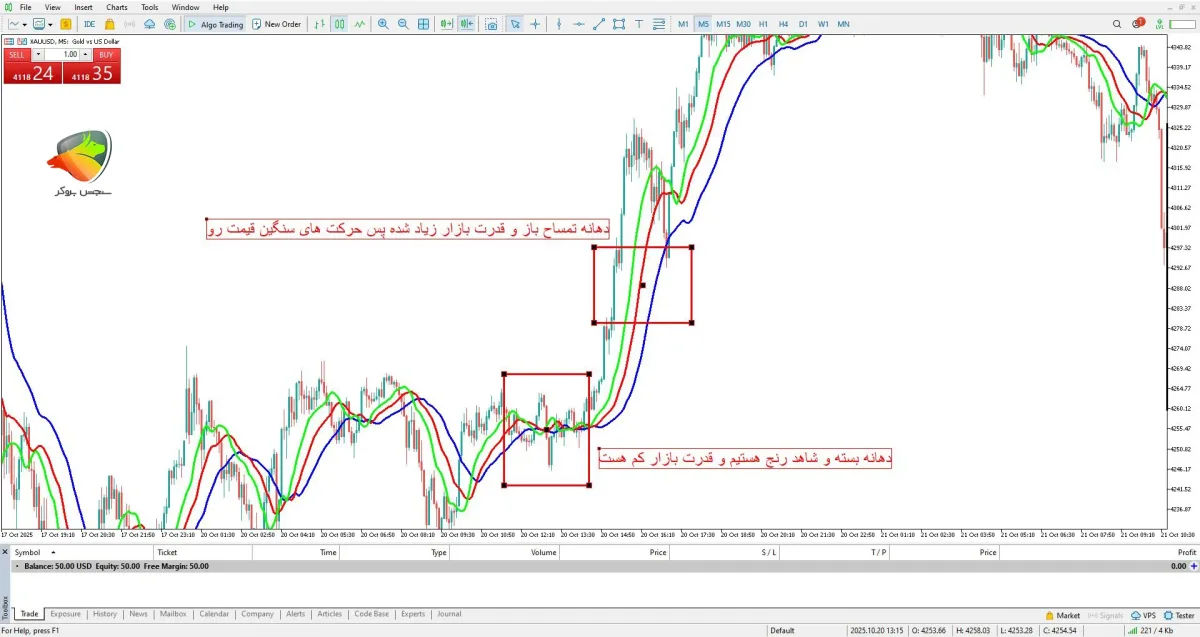This screenshot has height=637, width=1200.
Task: Select bar chart display icon
Action: click(x=320, y=24)
